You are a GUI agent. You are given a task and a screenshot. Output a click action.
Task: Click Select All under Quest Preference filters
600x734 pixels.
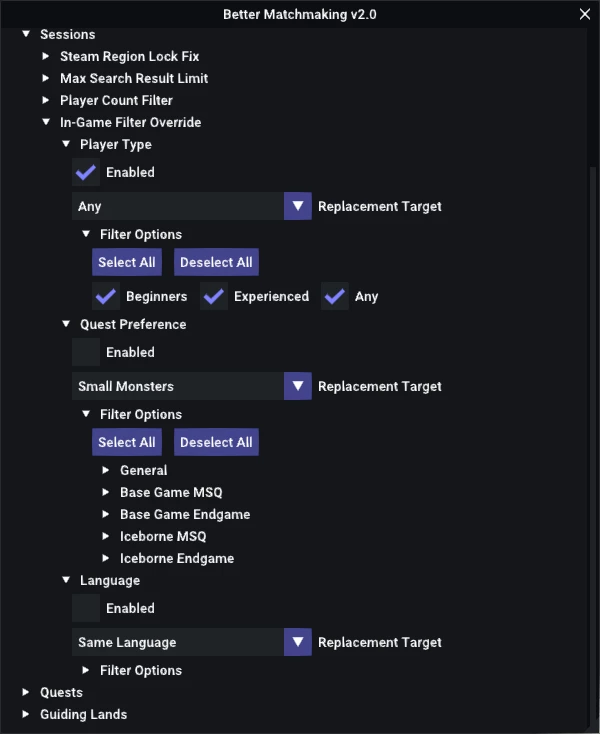click(127, 442)
